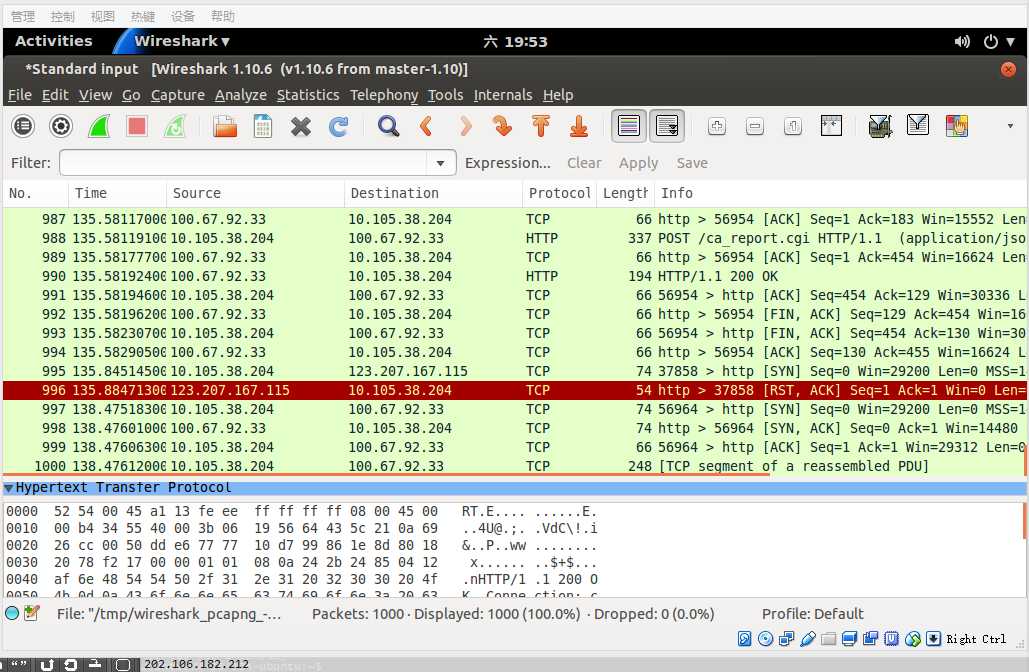Reset text size to normal

[x=793, y=125]
